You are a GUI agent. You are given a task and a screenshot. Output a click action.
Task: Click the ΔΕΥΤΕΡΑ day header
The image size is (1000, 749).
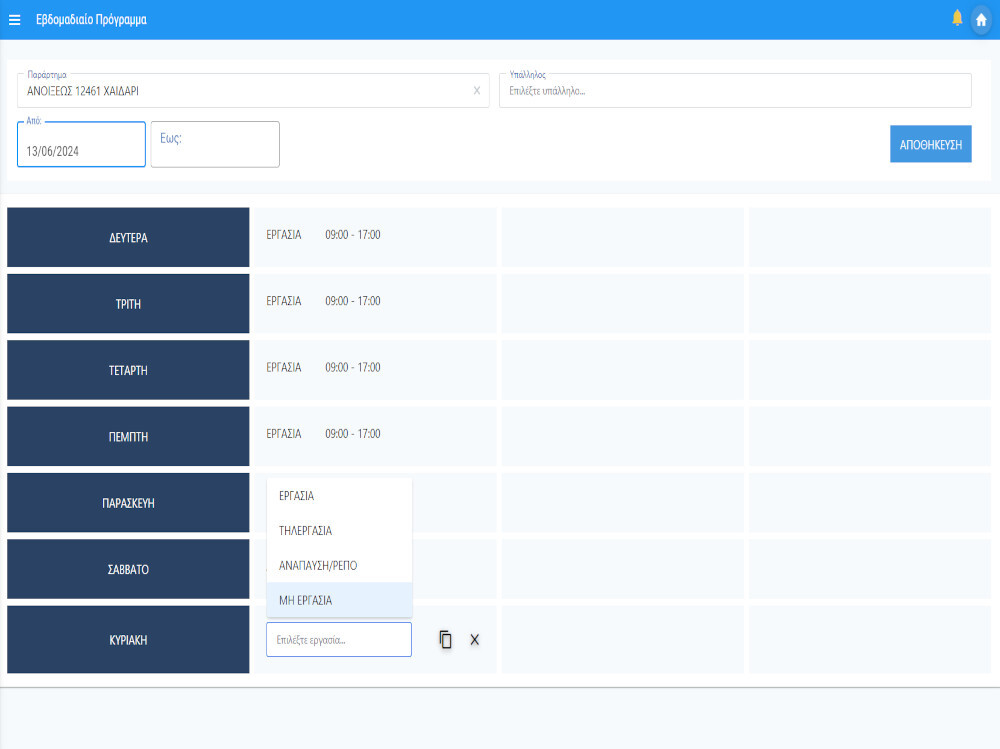click(x=128, y=238)
